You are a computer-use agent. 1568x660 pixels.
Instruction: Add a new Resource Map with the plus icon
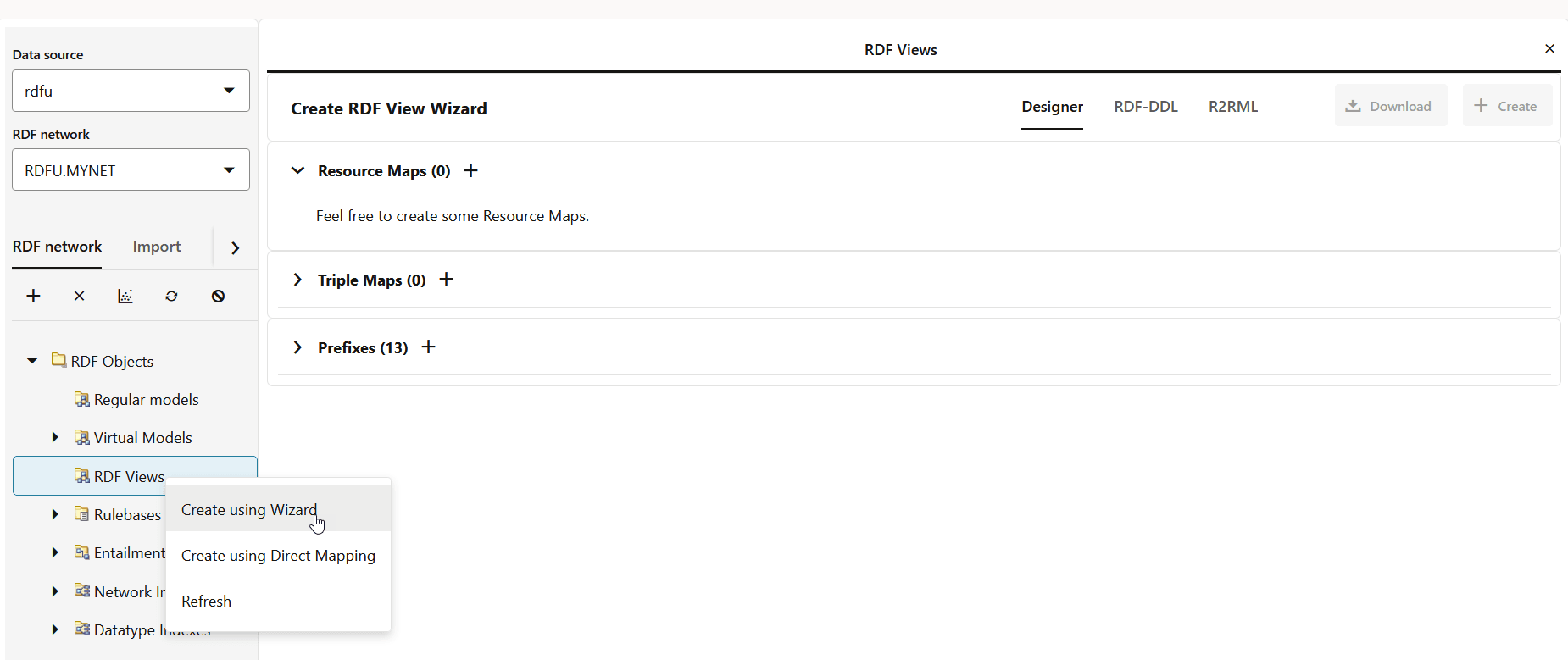(x=471, y=170)
